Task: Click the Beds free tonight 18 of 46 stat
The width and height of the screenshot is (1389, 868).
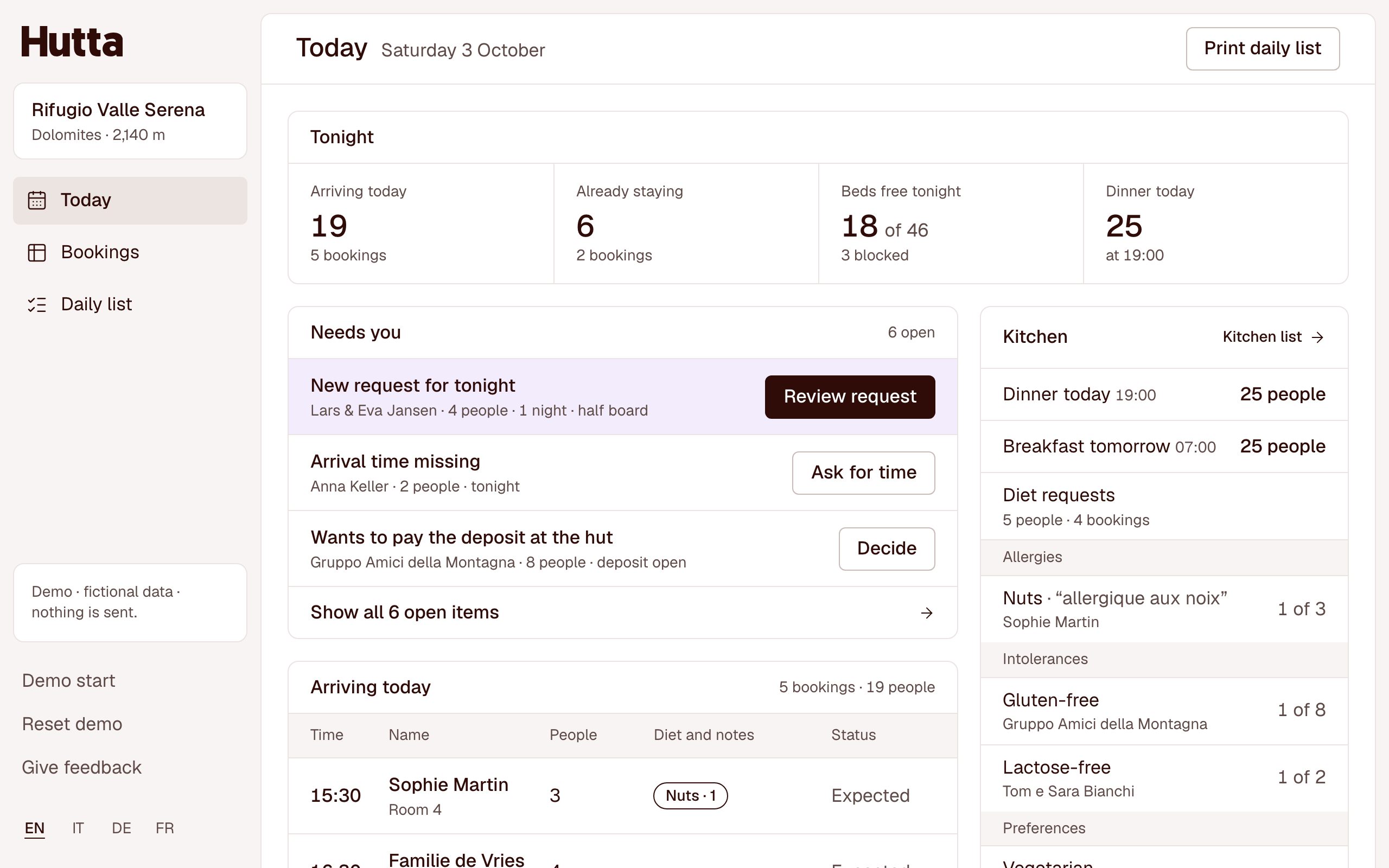Action: pyautogui.click(x=951, y=224)
